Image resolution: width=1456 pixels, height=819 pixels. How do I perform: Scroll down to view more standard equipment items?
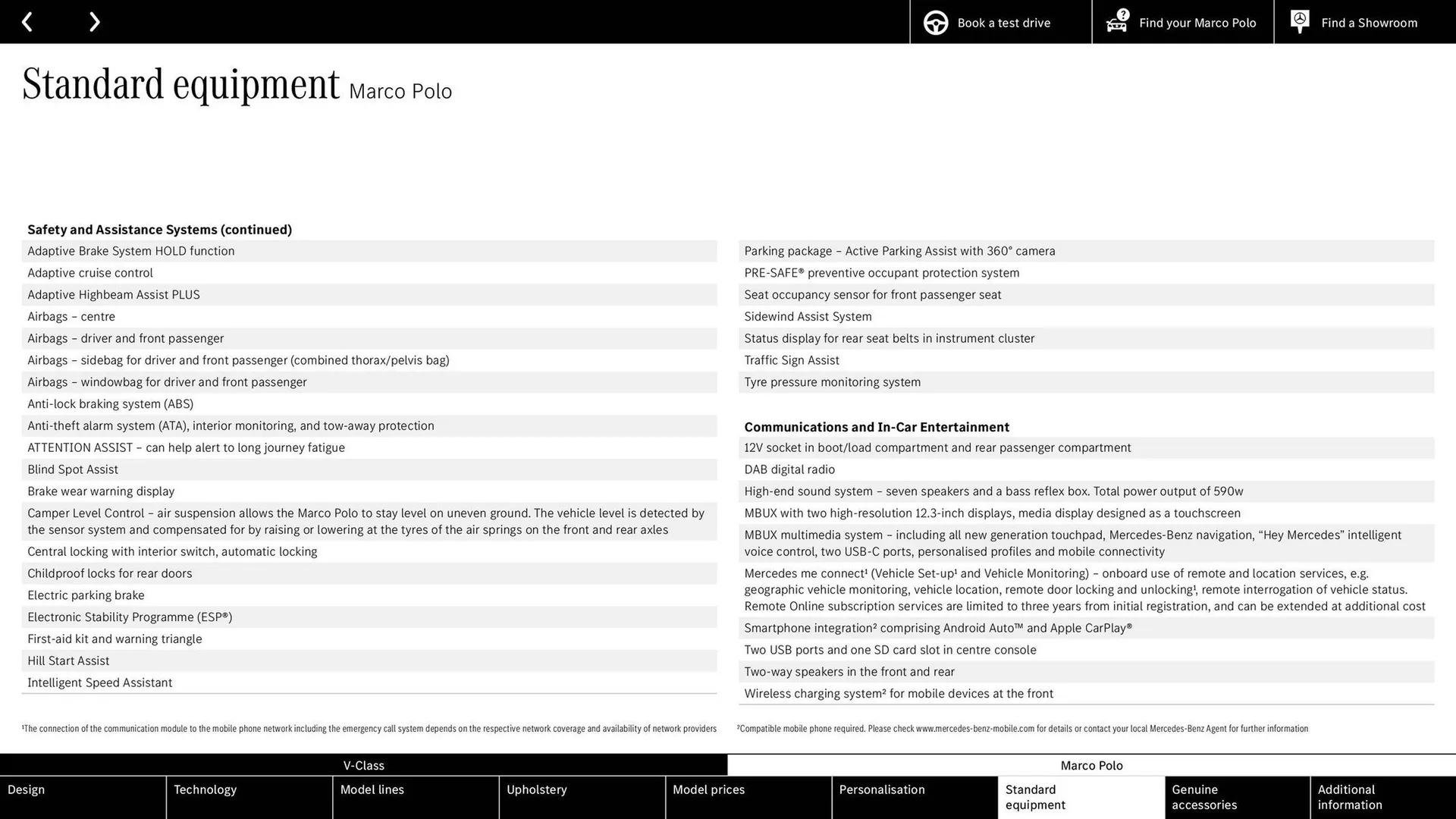95,21
